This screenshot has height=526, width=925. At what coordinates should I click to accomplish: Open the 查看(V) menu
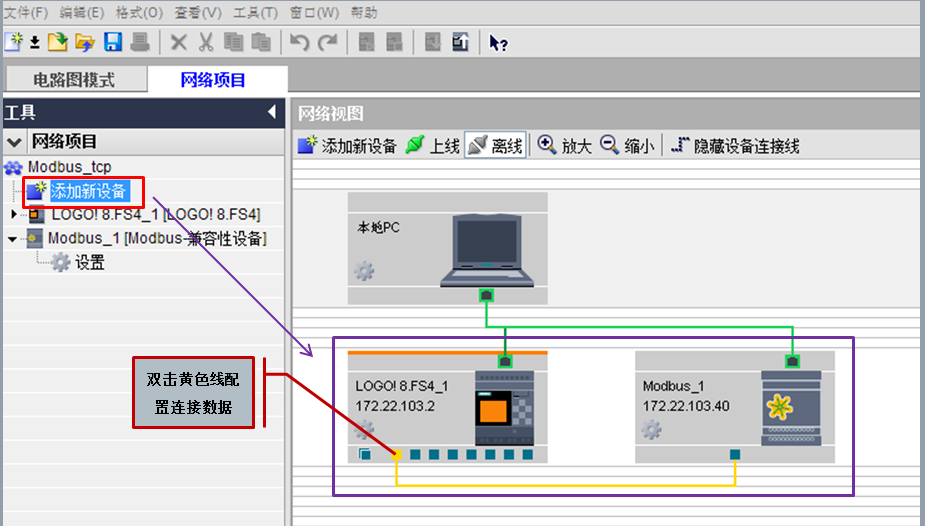click(198, 12)
